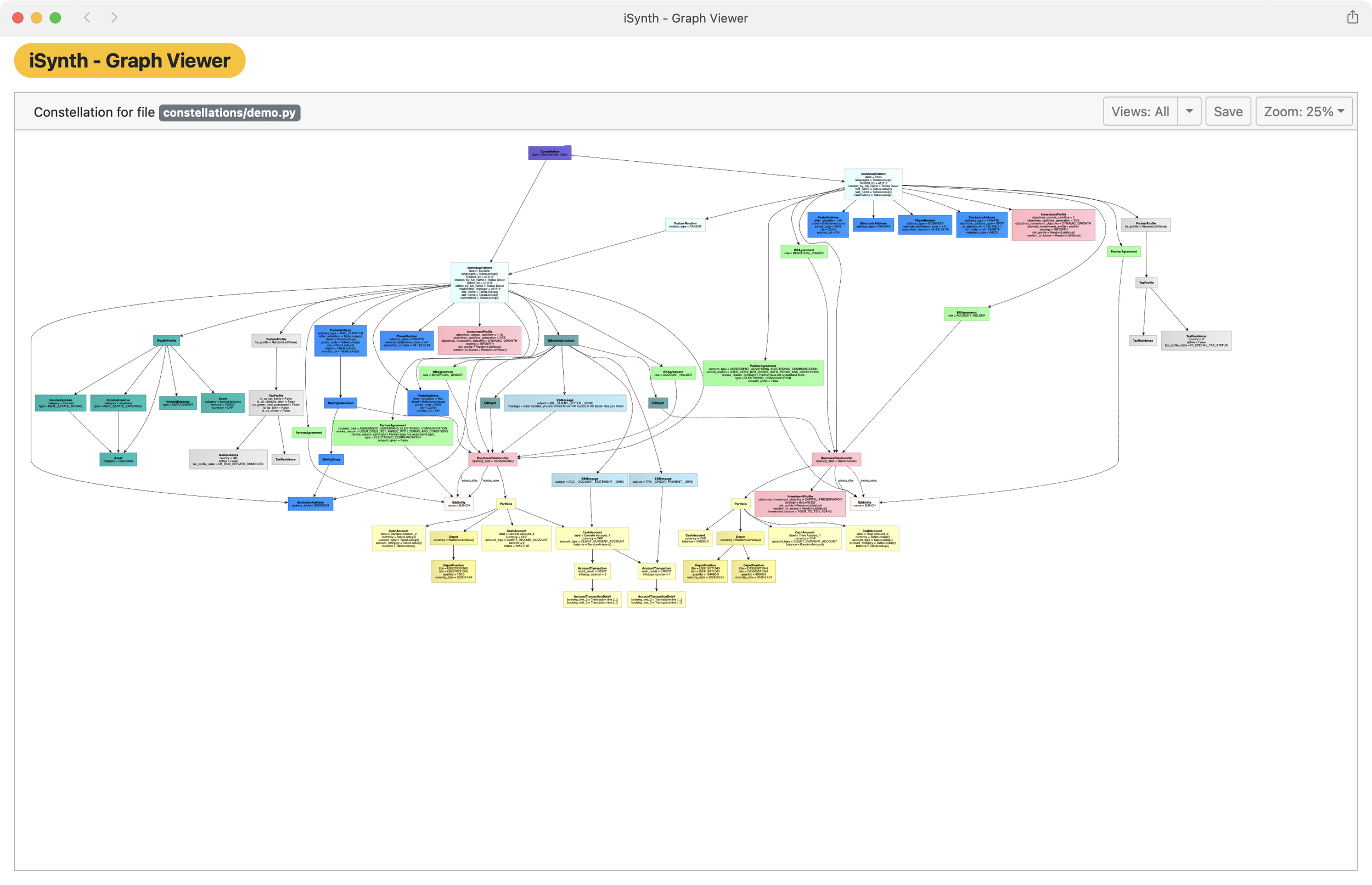The height and width of the screenshot is (885, 1372).
Task: Expand the Views dropdown arrow
Action: 1189,111
